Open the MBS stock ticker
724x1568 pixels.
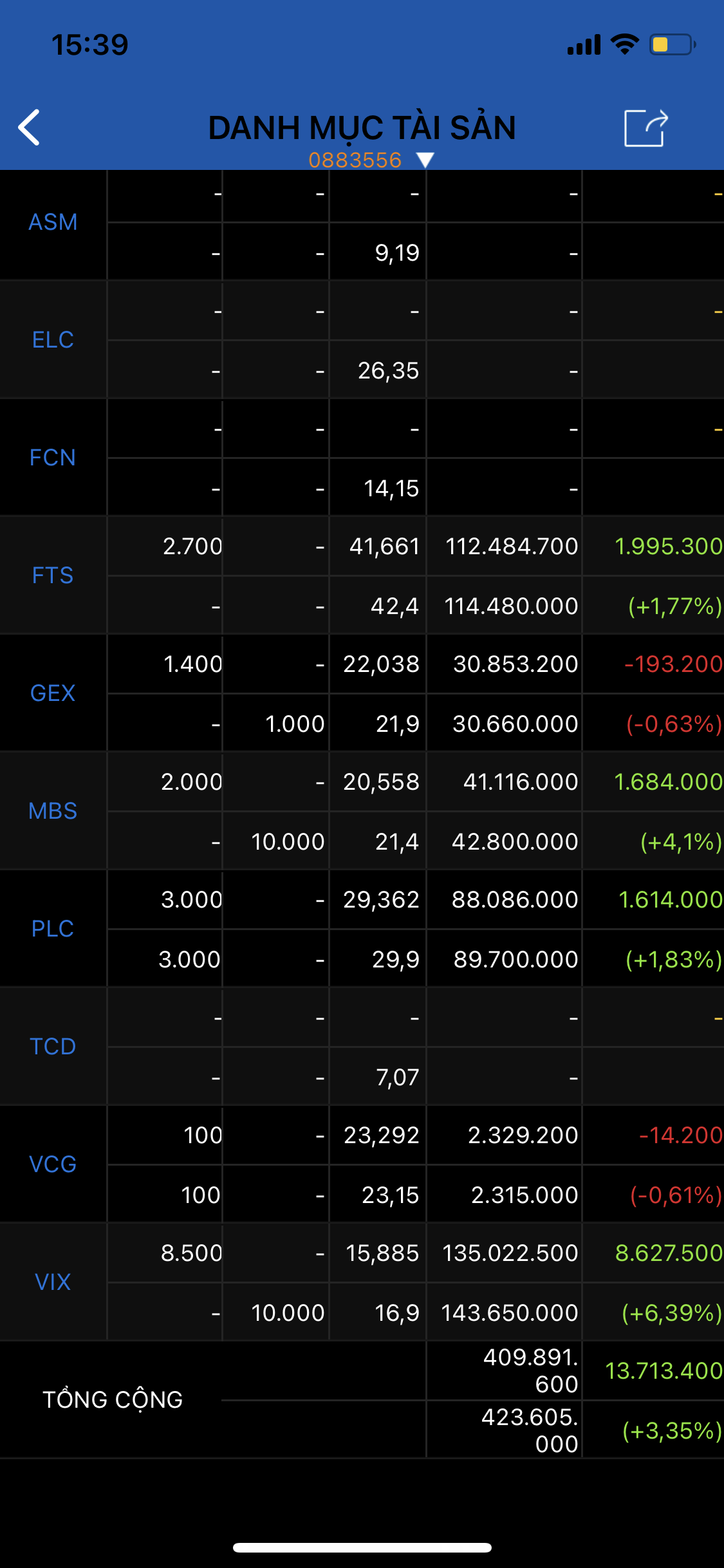click(x=53, y=811)
